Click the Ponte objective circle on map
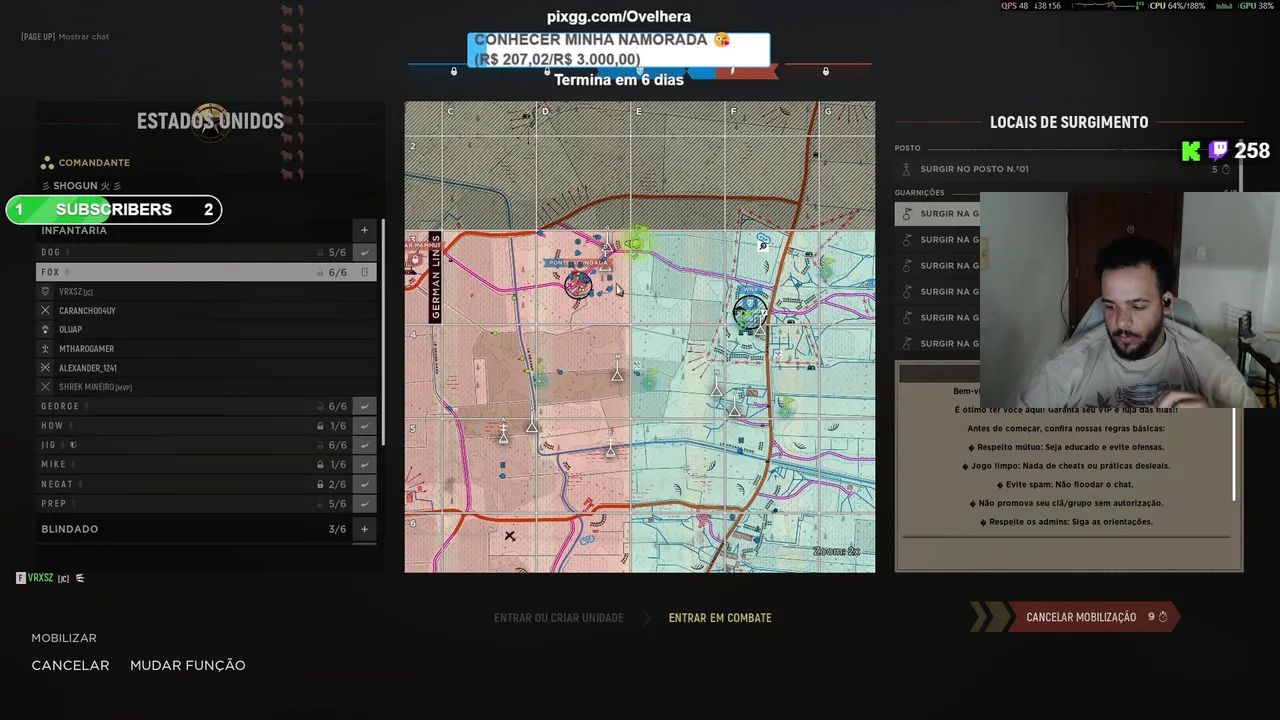 578,286
